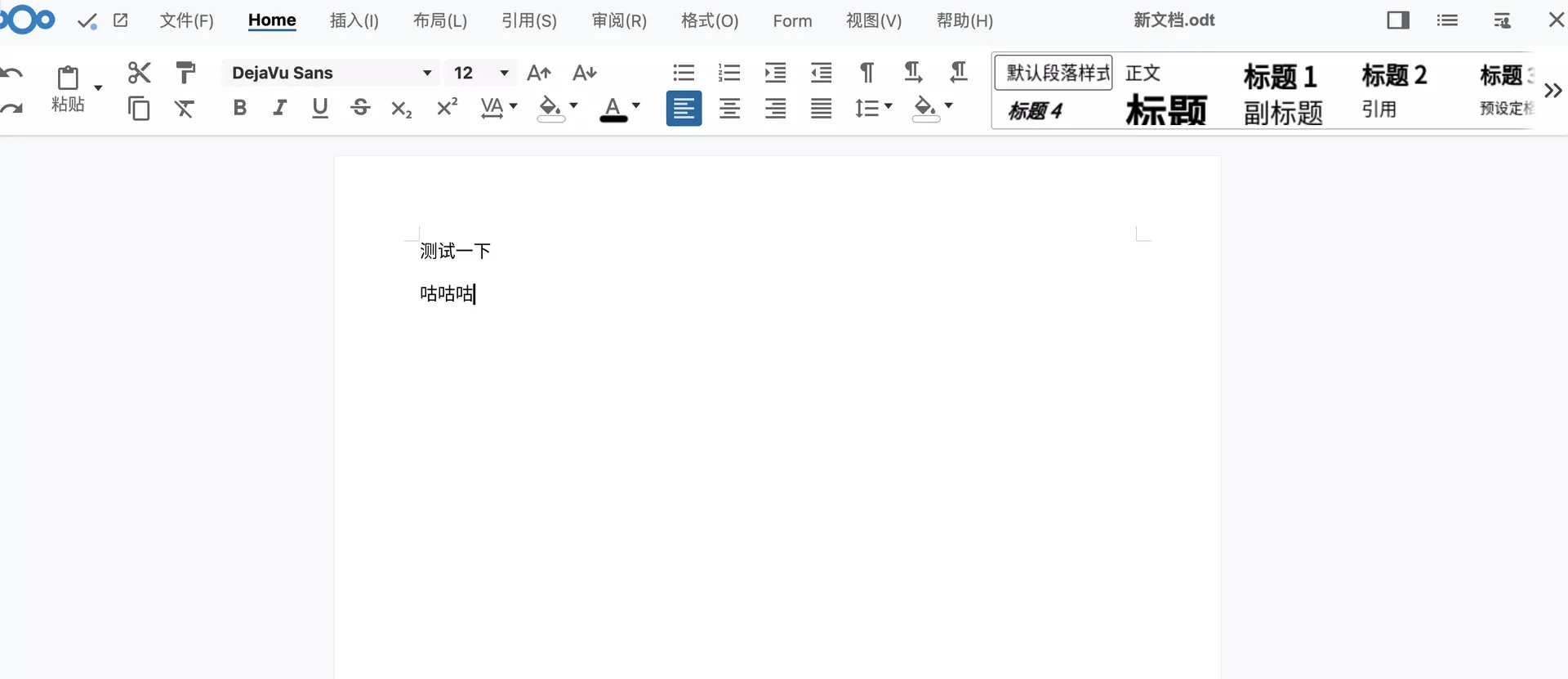Apply 标题 2 heading style
This screenshot has width=1568, height=679.
(1394, 75)
